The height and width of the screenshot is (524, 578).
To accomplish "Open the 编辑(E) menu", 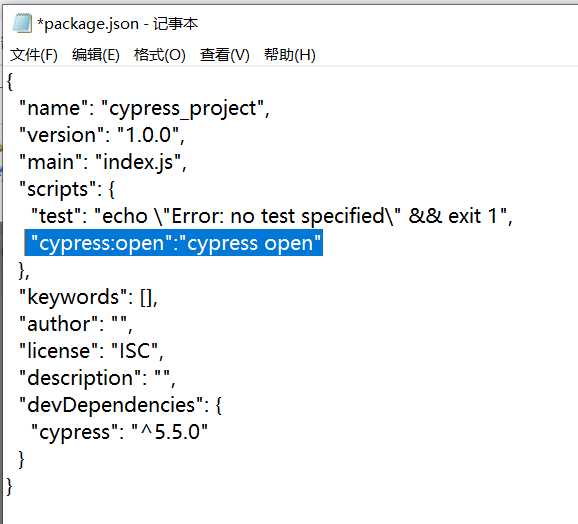I will click(96, 55).
